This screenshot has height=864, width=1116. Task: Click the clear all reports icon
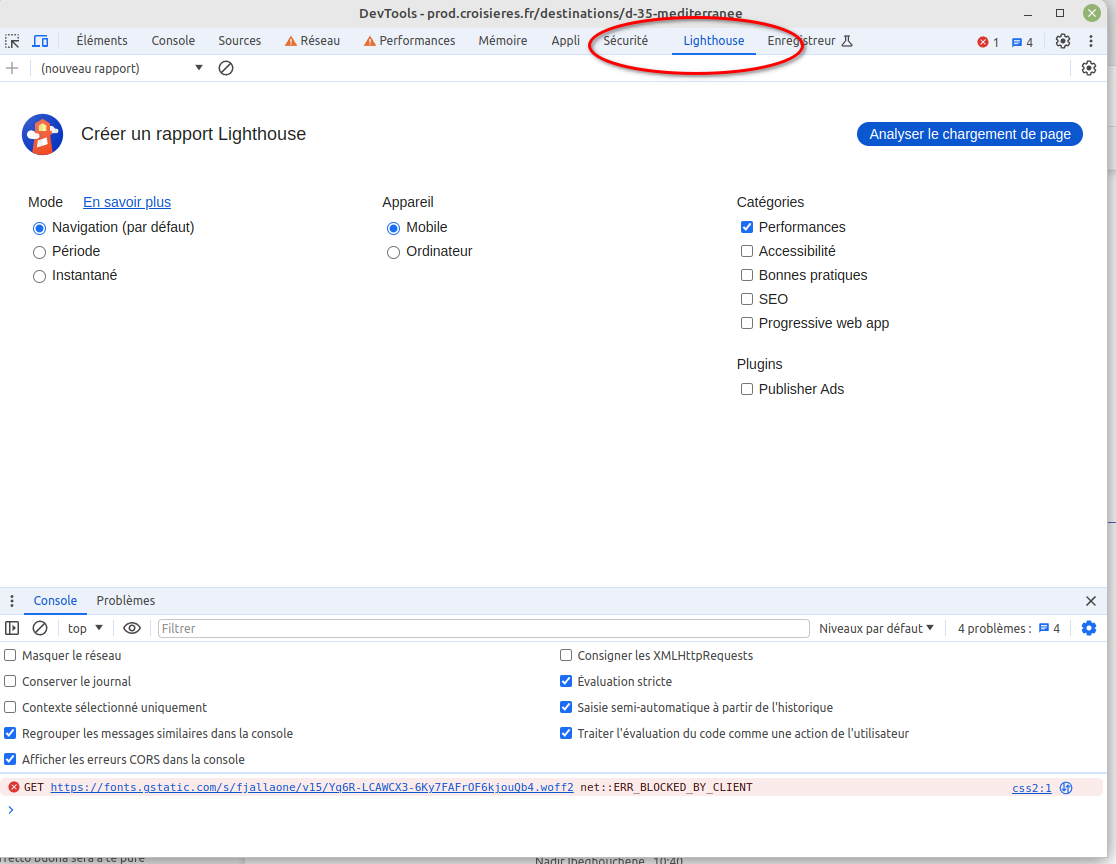coord(226,68)
